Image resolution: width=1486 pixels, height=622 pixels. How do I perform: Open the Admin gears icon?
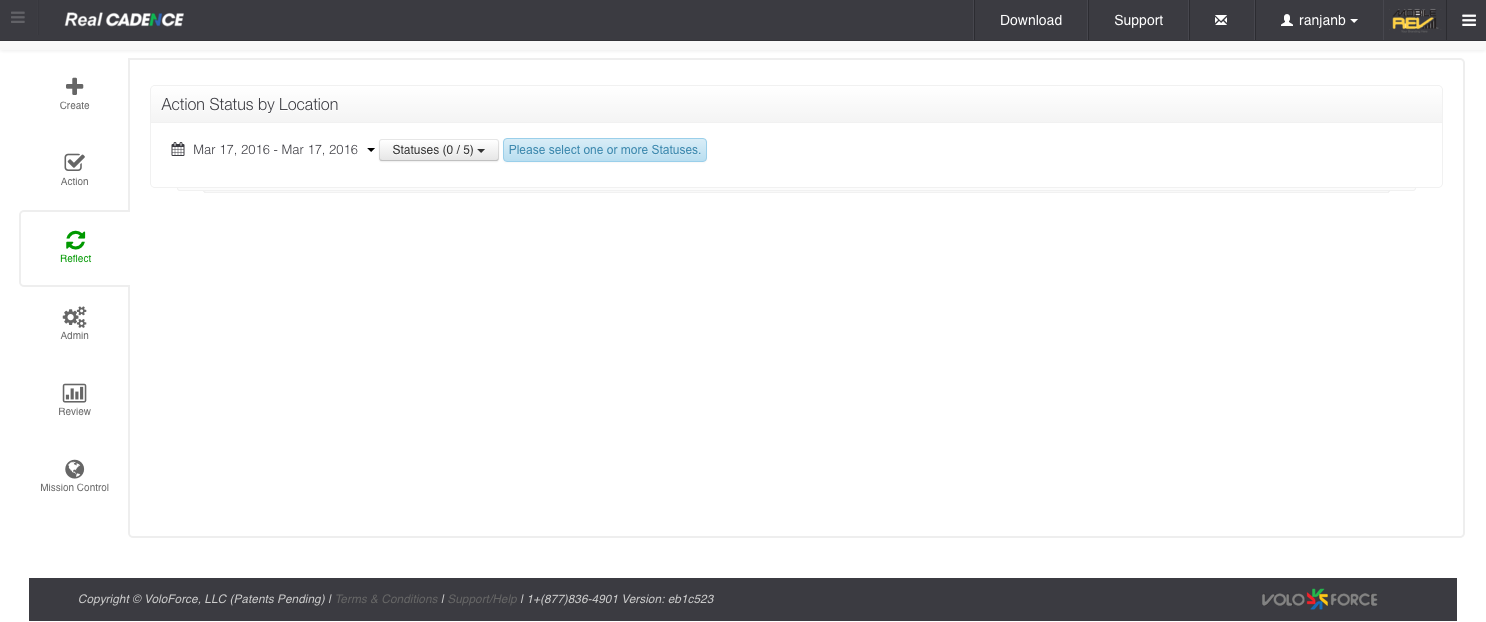(x=74, y=317)
